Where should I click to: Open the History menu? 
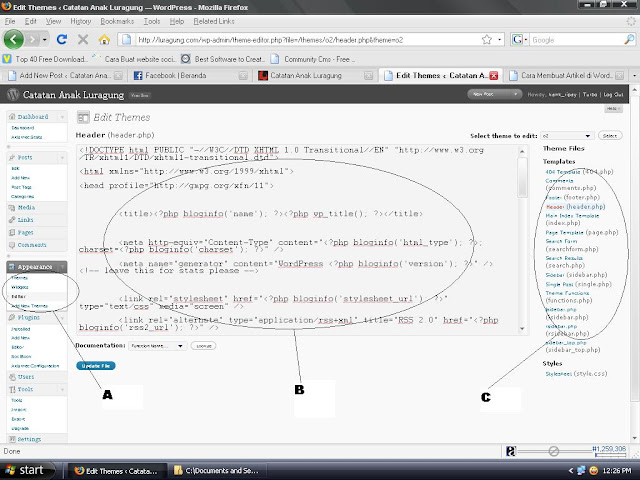[80, 21]
